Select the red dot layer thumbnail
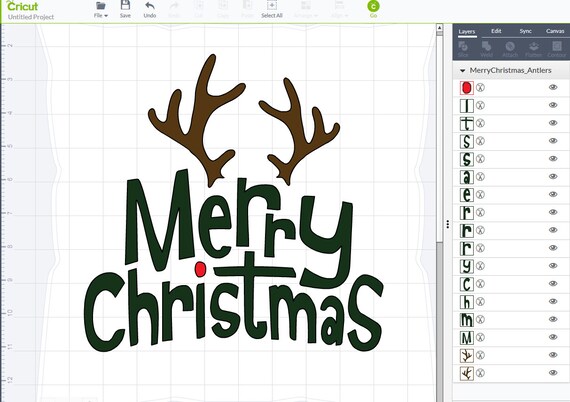The image size is (570, 402). coord(467,88)
